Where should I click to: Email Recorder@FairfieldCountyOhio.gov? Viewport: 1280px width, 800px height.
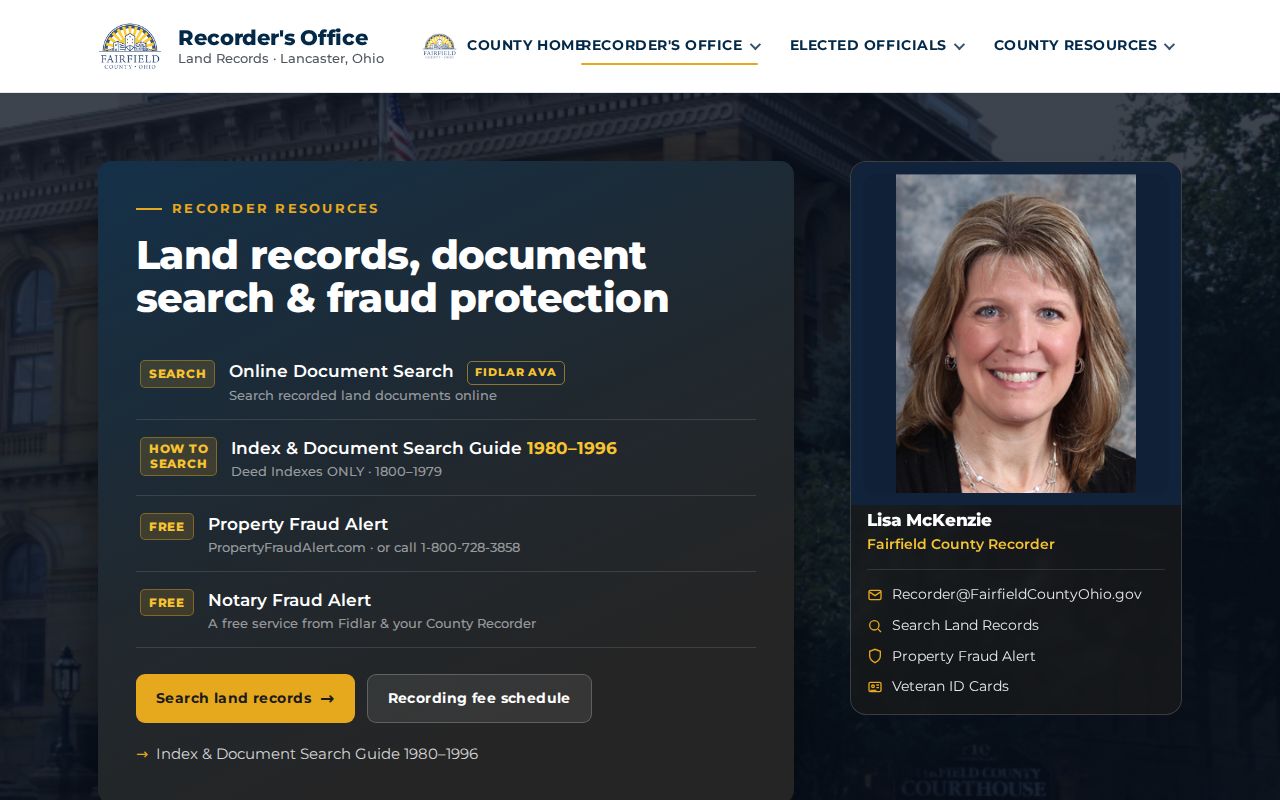[x=1017, y=594]
